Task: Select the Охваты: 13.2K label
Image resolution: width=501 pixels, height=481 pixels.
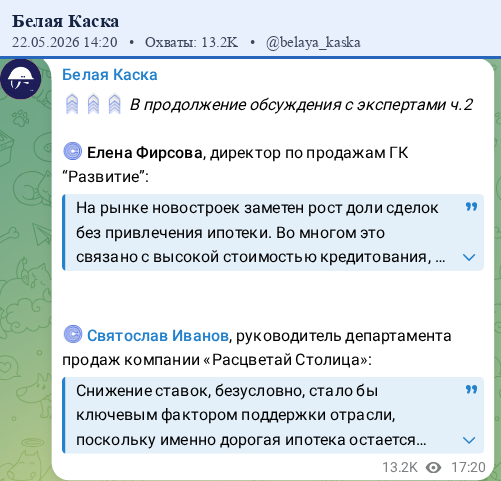Action: click(x=192, y=42)
